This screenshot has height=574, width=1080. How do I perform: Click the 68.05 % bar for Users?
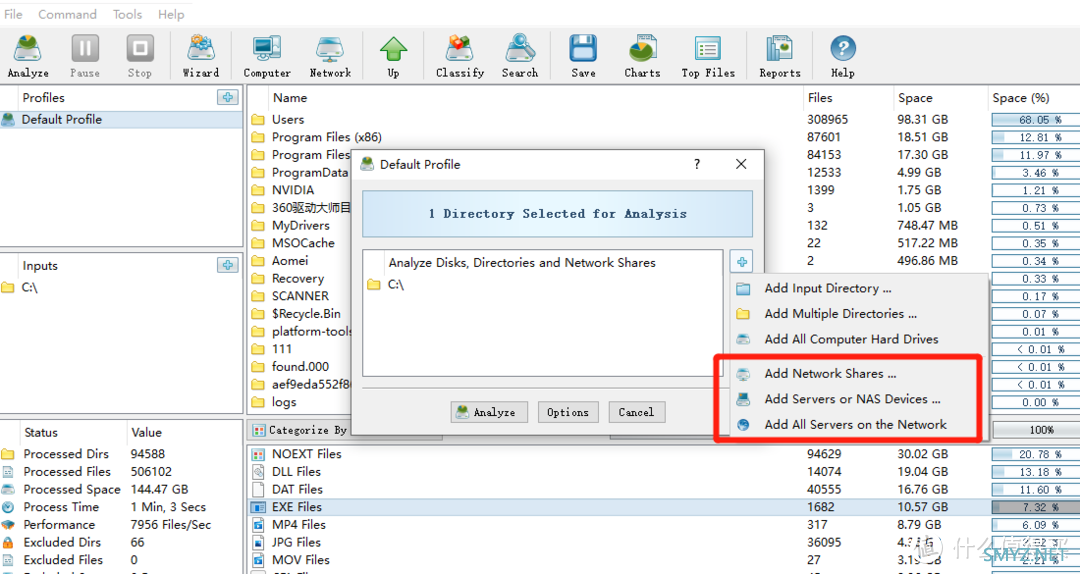(x=1037, y=119)
